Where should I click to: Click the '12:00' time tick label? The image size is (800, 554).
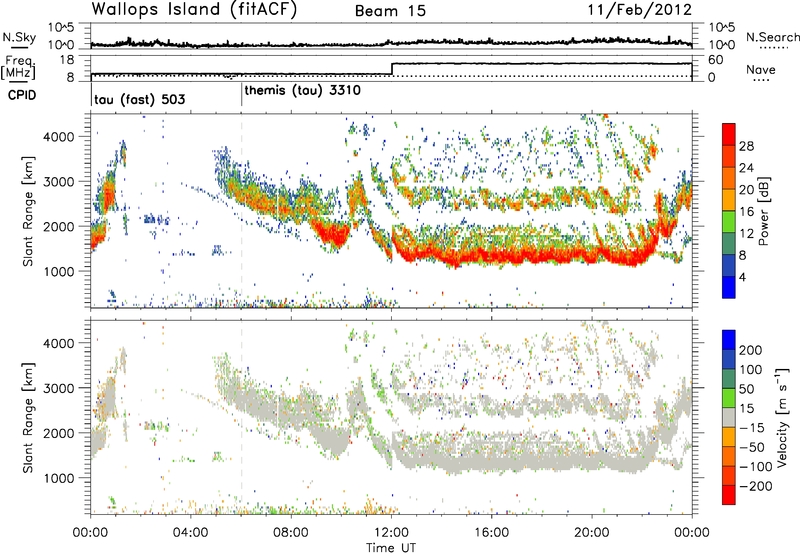pyautogui.click(x=391, y=533)
